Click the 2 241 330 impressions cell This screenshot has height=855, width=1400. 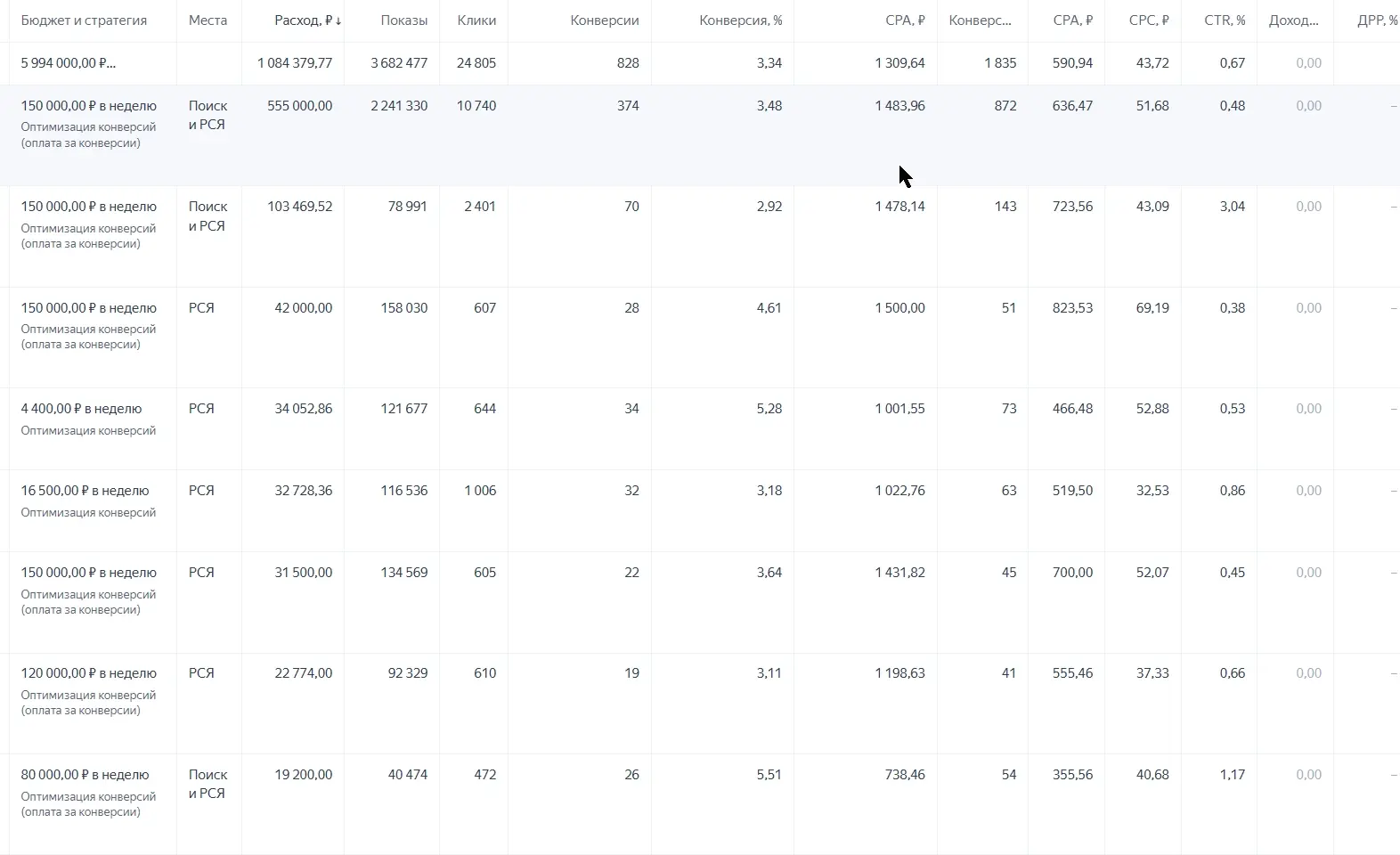click(399, 106)
